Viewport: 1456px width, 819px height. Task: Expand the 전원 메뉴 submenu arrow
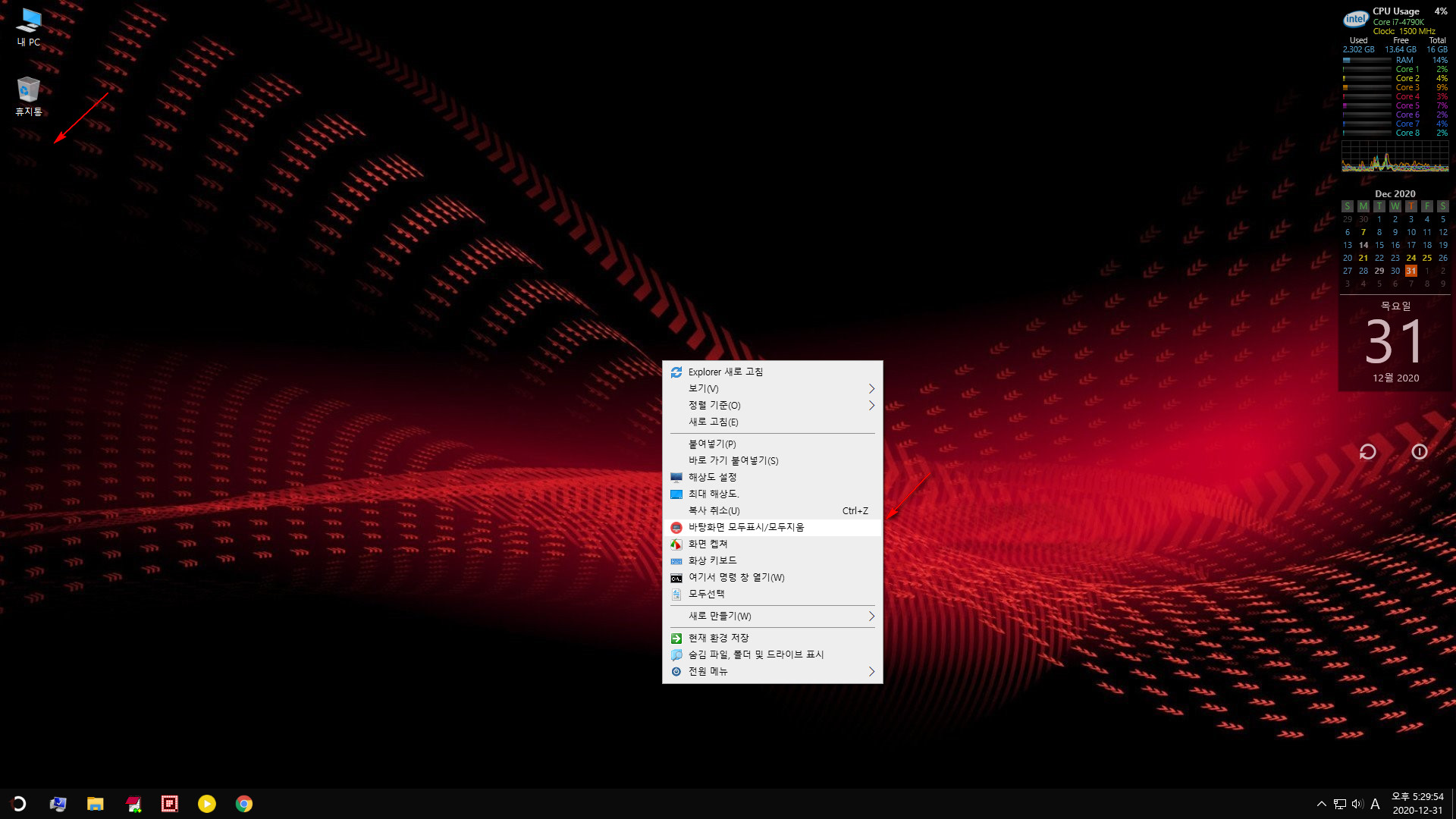(871, 671)
